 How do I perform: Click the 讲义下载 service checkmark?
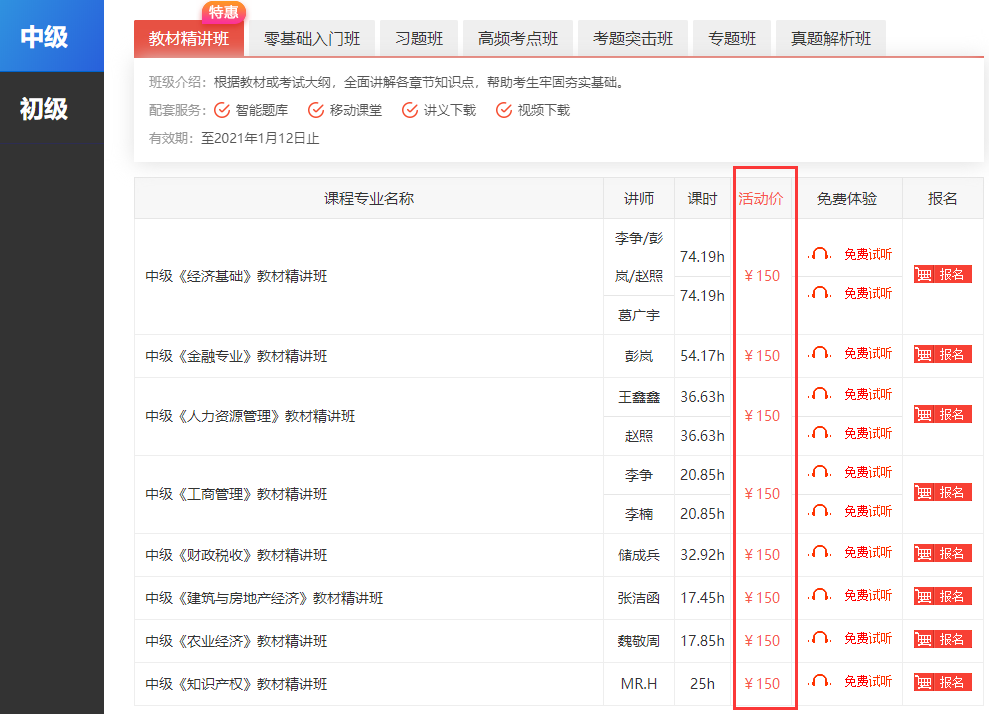410,110
